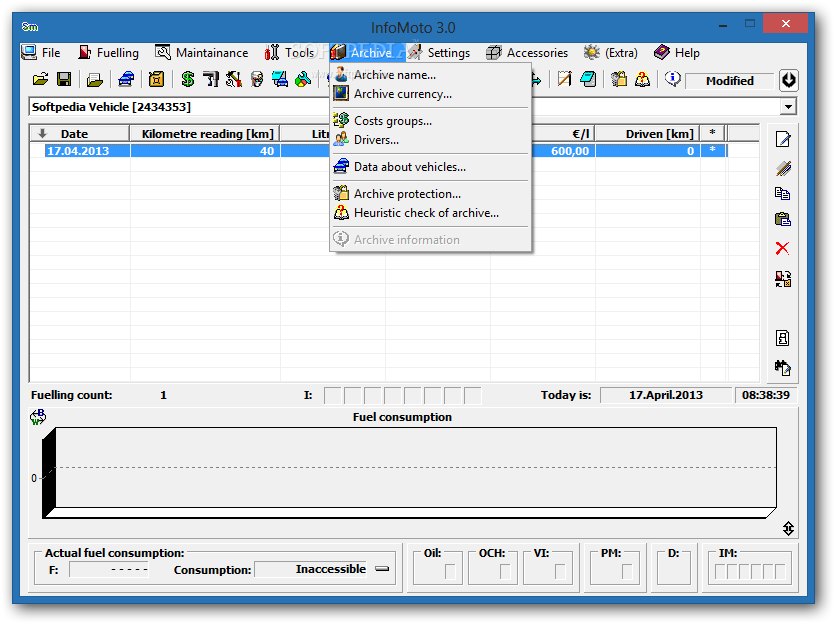This screenshot has height=624, width=835.
Task: Click the Inaccessible consumption field
Action: pyautogui.click(x=312, y=569)
